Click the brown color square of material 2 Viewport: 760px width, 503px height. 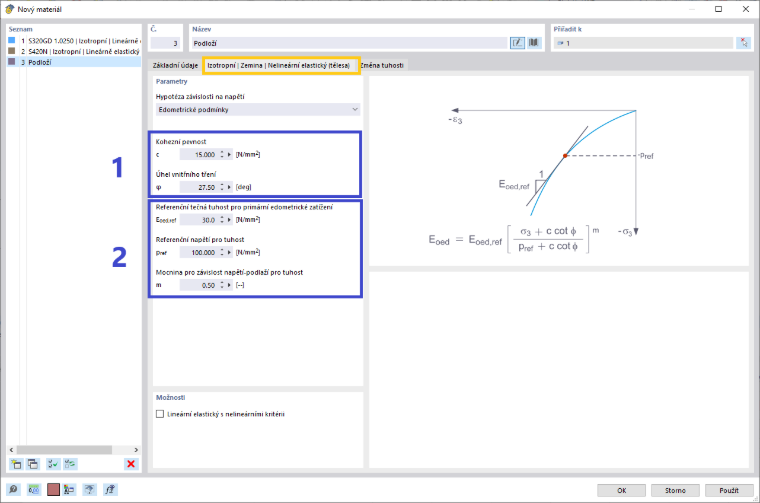click(12, 51)
